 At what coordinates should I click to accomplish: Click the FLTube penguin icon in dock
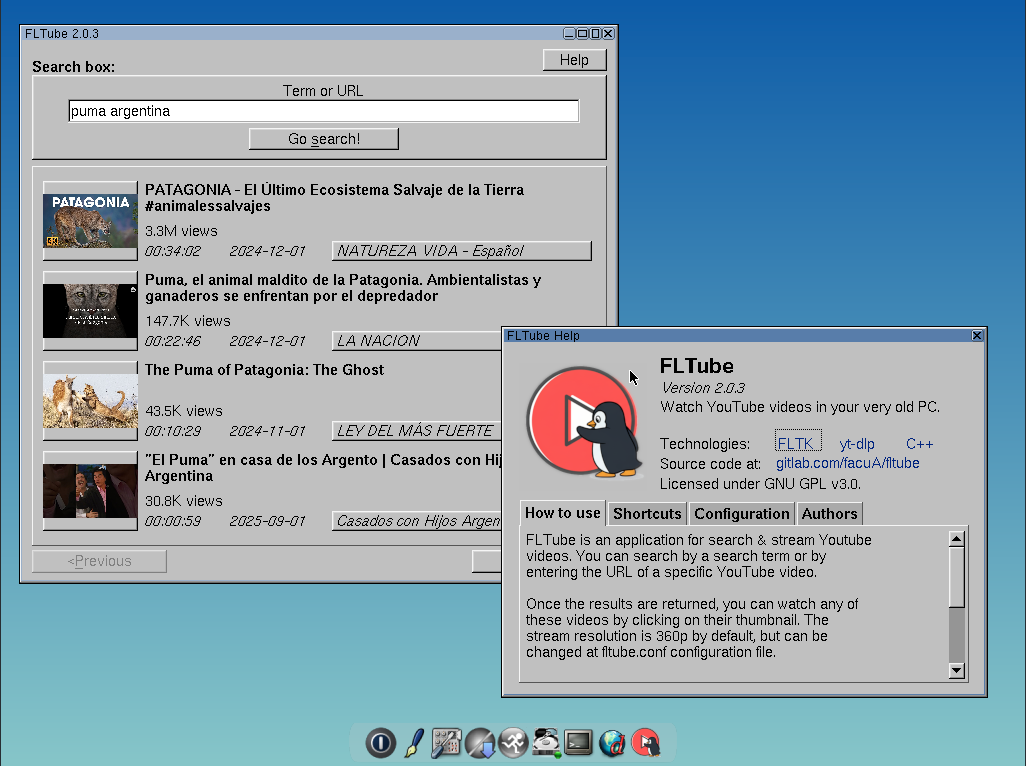click(x=646, y=743)
